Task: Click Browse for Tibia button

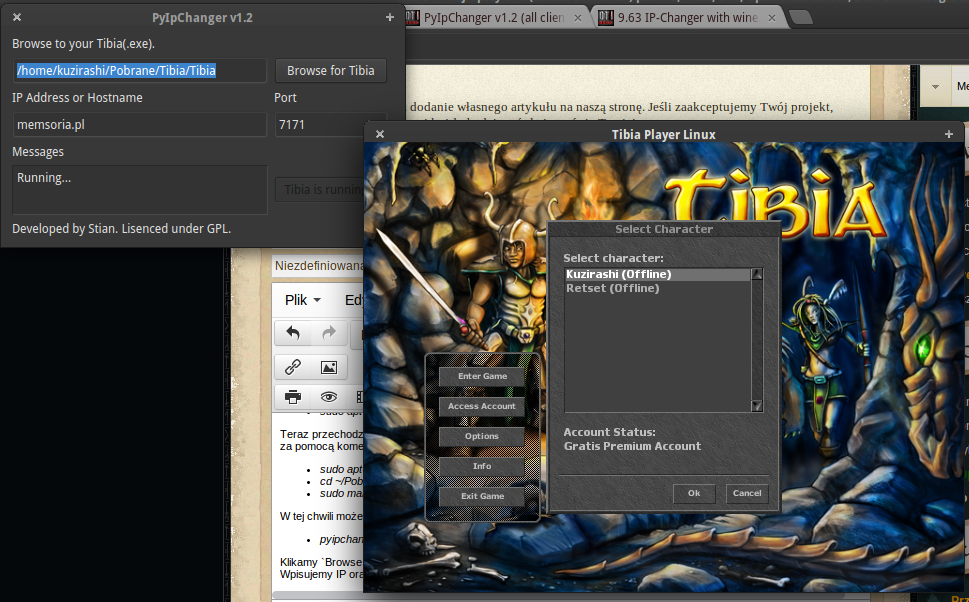Action: click(331, 70)
